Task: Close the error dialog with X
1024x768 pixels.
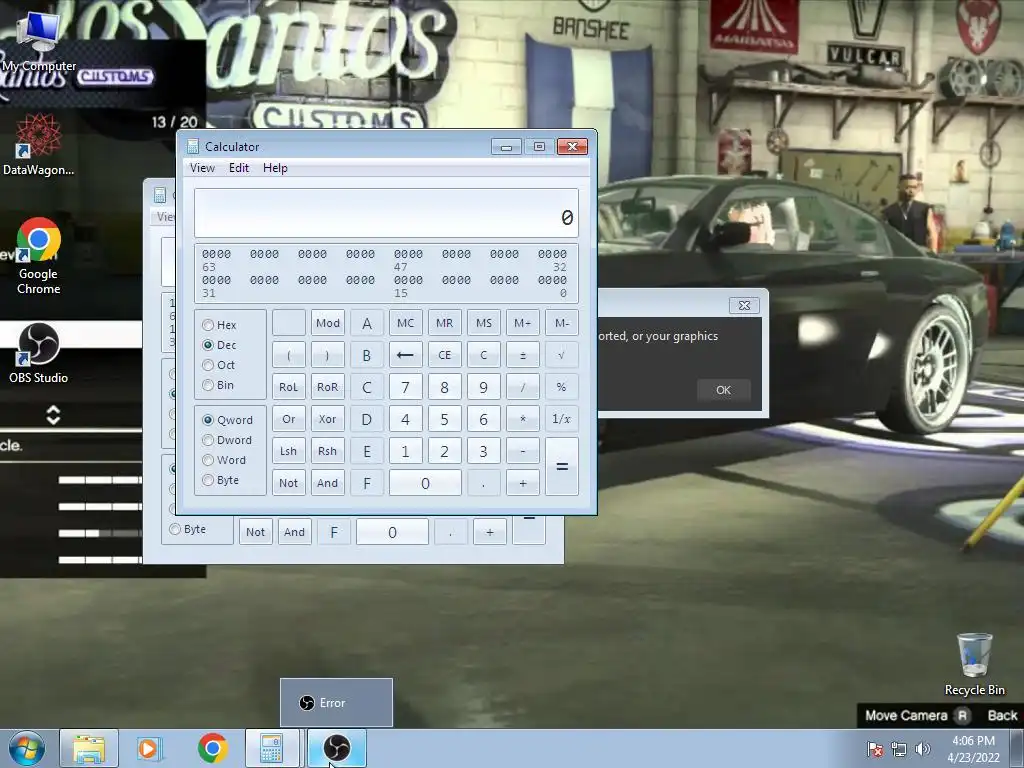Action: click(x=744, y=305)
